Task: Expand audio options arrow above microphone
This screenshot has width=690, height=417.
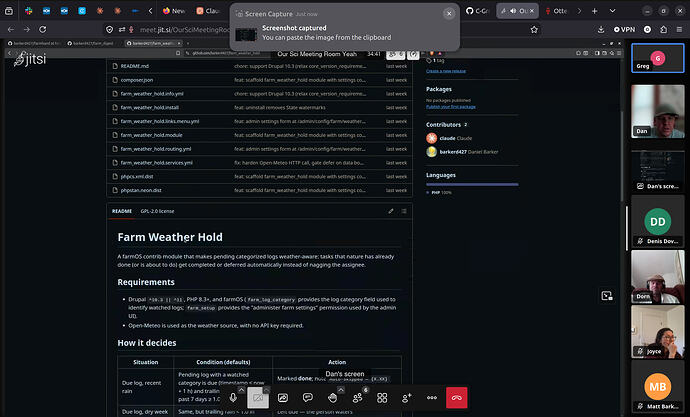Action: coord(241,390)
